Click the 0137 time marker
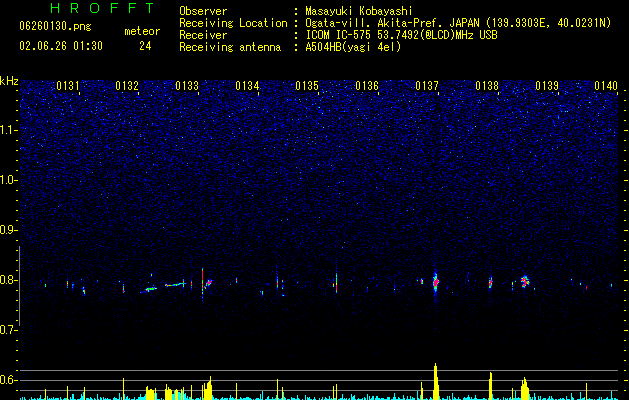 [427, 86]
